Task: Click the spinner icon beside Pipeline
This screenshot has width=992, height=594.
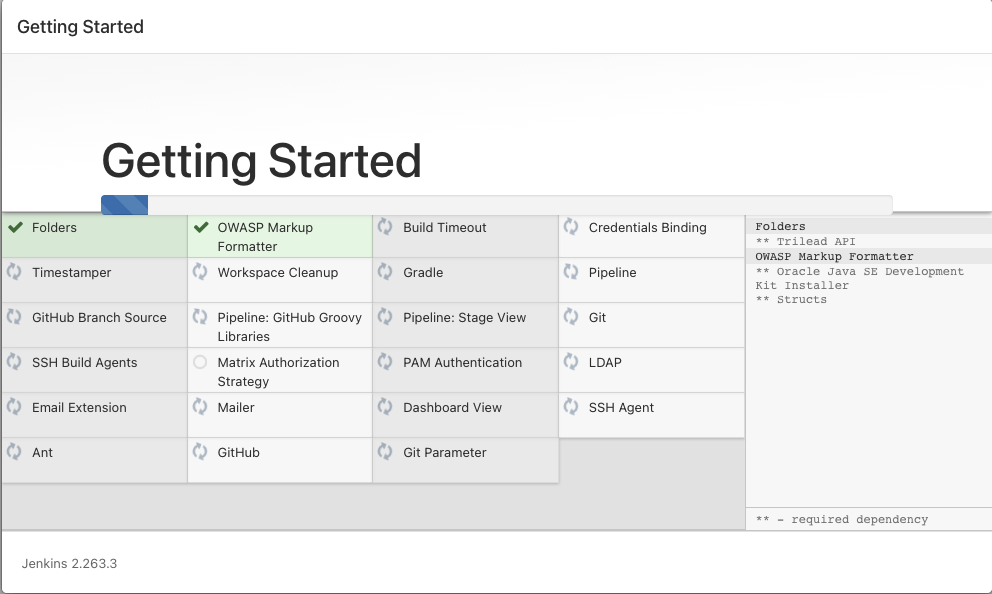Action: pos(571,271)
